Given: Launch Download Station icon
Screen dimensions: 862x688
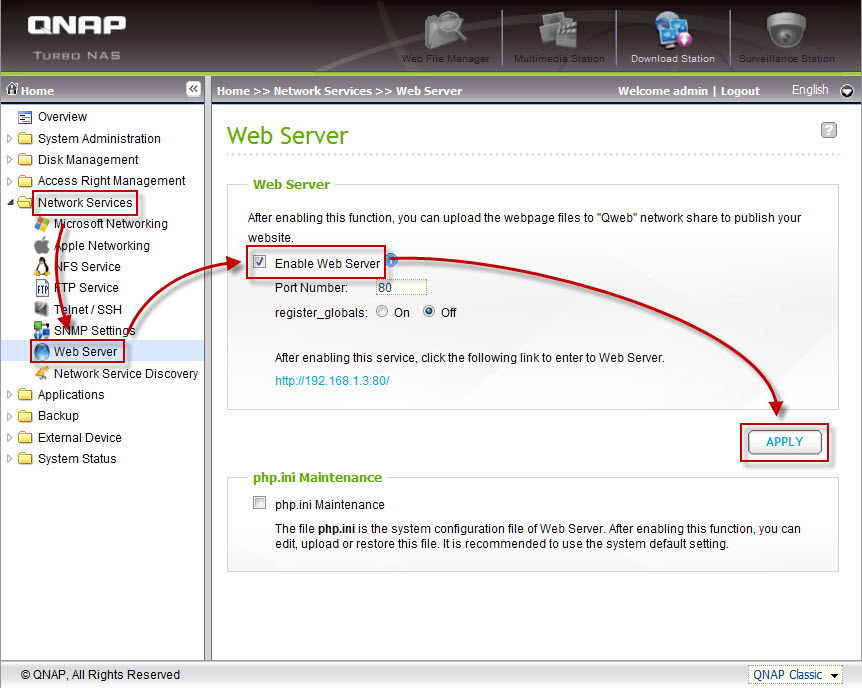Looking at the screenshot, I should [672, 30].
